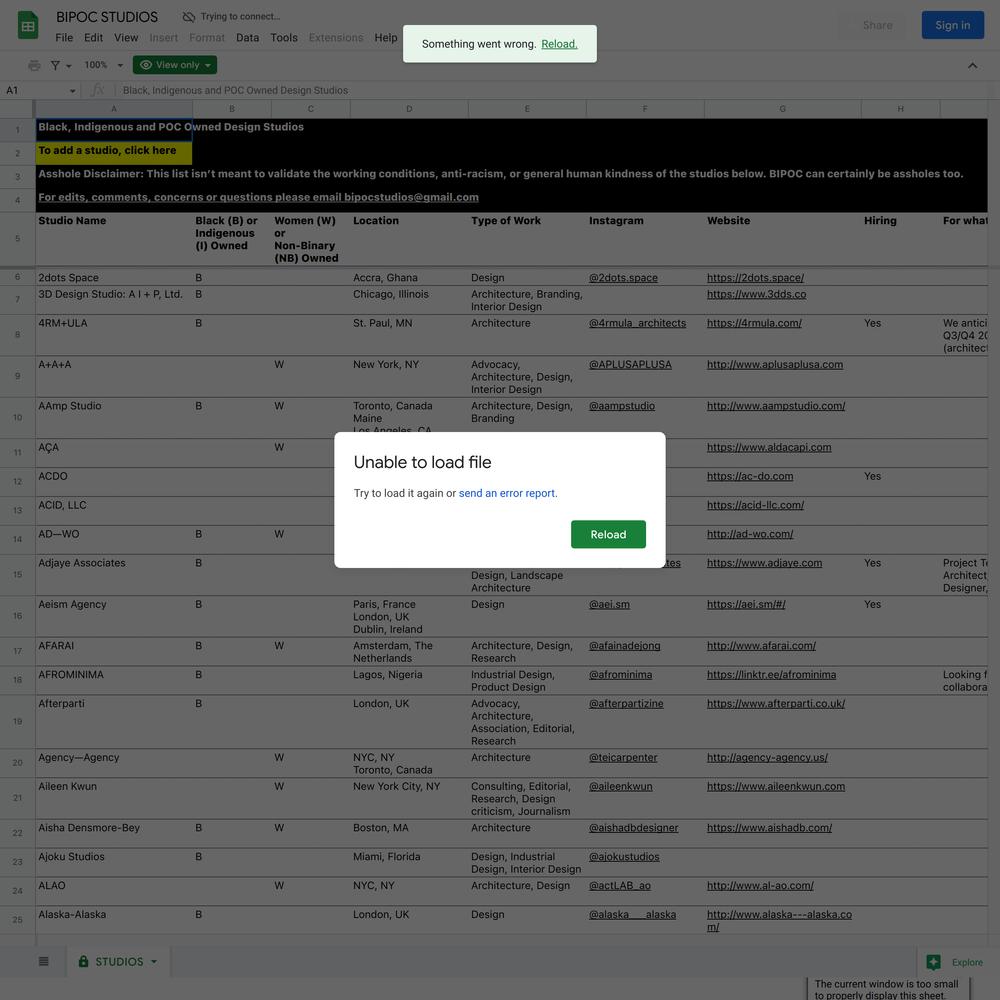Open the https://www.aldacapi.com link
The width and height of the screenshot is (1000, 1000).
(x=769, y=448)
